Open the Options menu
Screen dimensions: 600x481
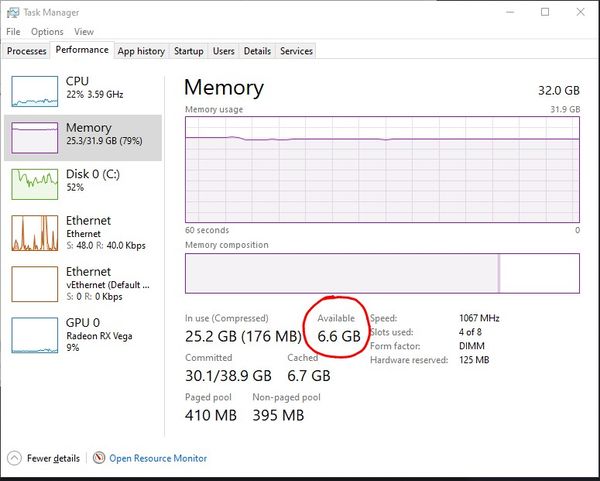[x=47, y=32]
